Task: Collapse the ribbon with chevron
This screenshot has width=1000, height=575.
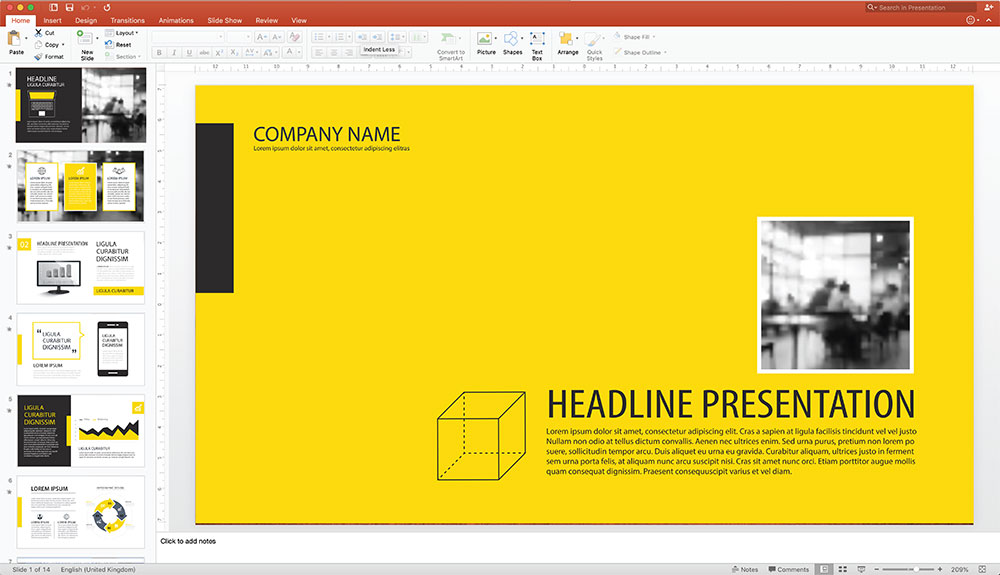Action: tap(989, 20)
